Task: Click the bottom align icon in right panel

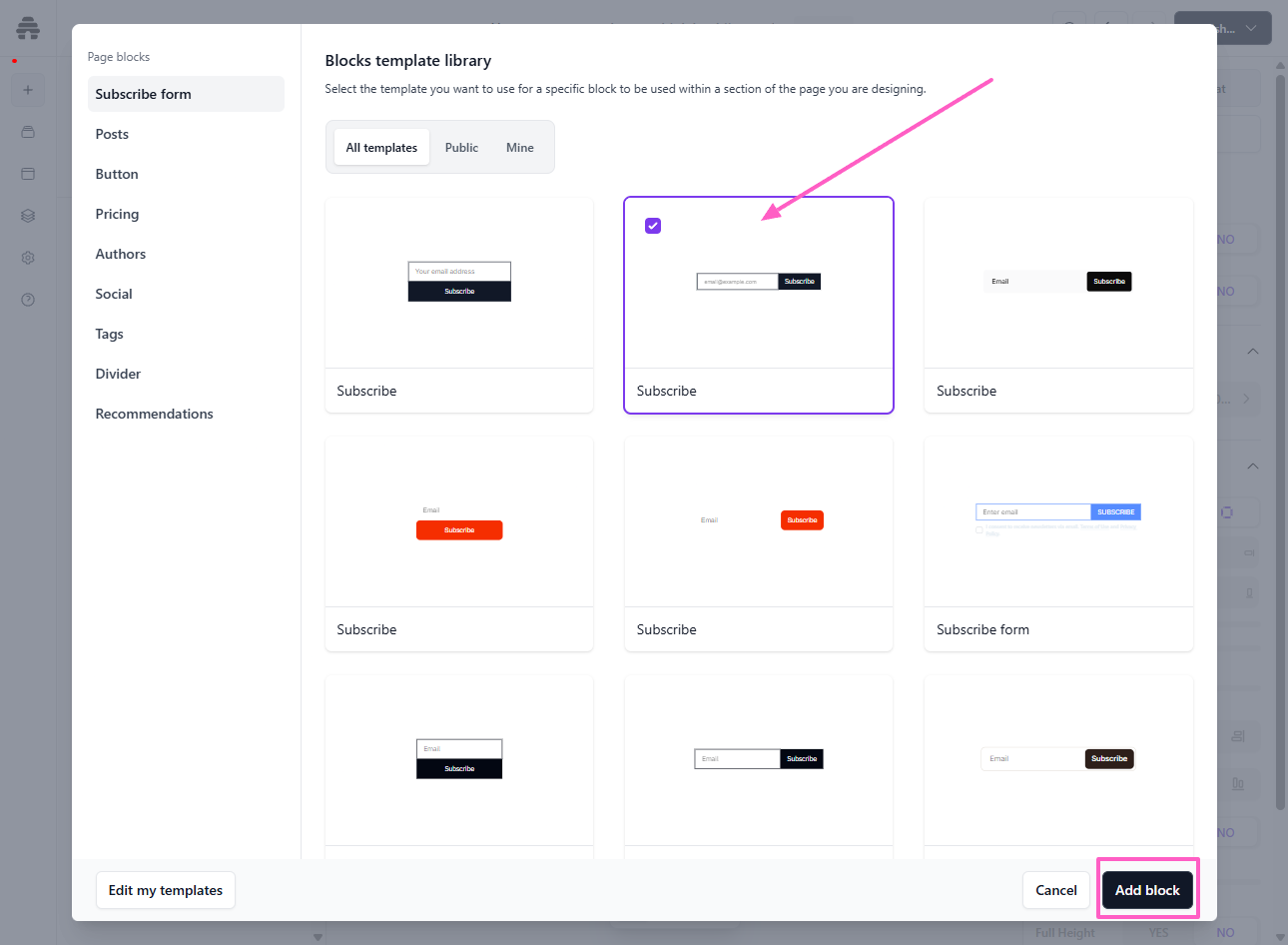Action: point(1238,783)
